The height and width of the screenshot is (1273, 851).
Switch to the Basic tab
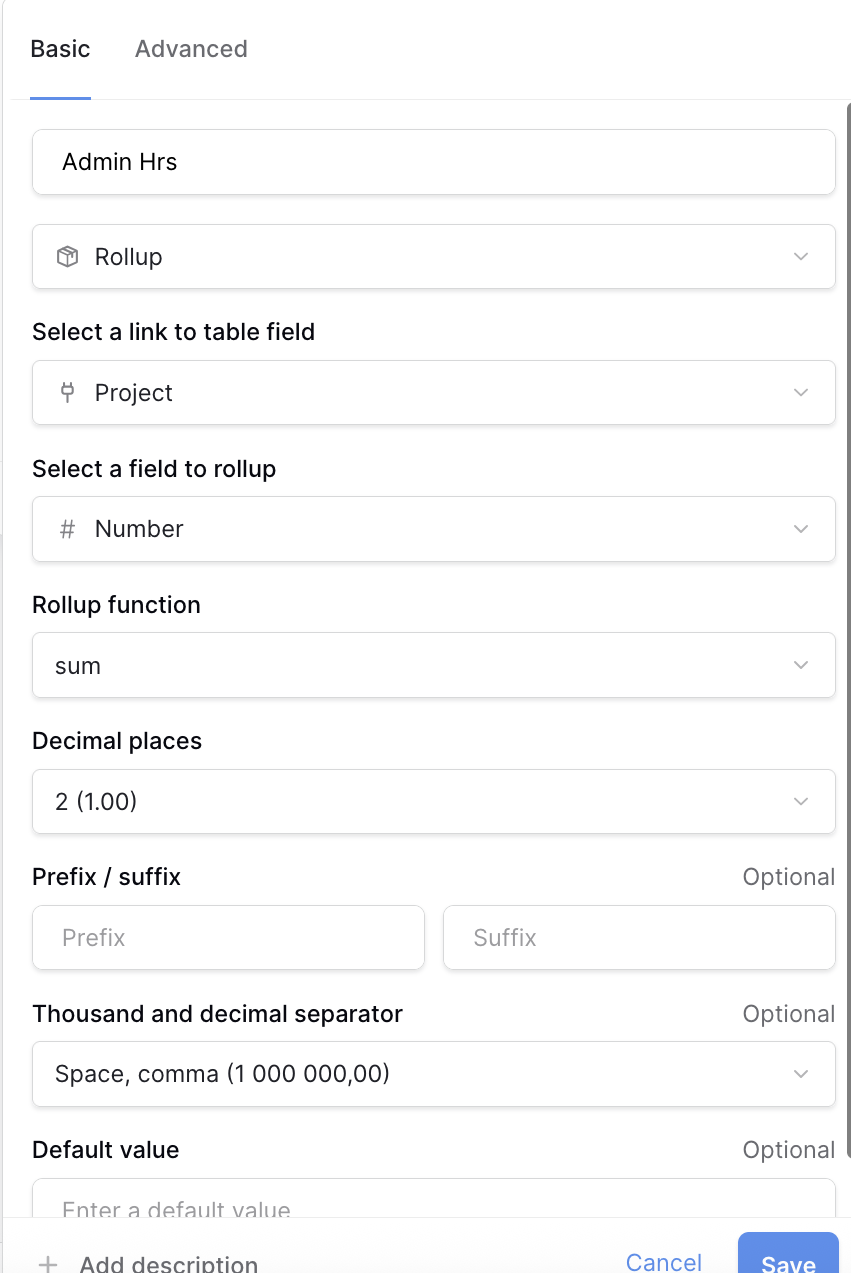coord(60,49)
